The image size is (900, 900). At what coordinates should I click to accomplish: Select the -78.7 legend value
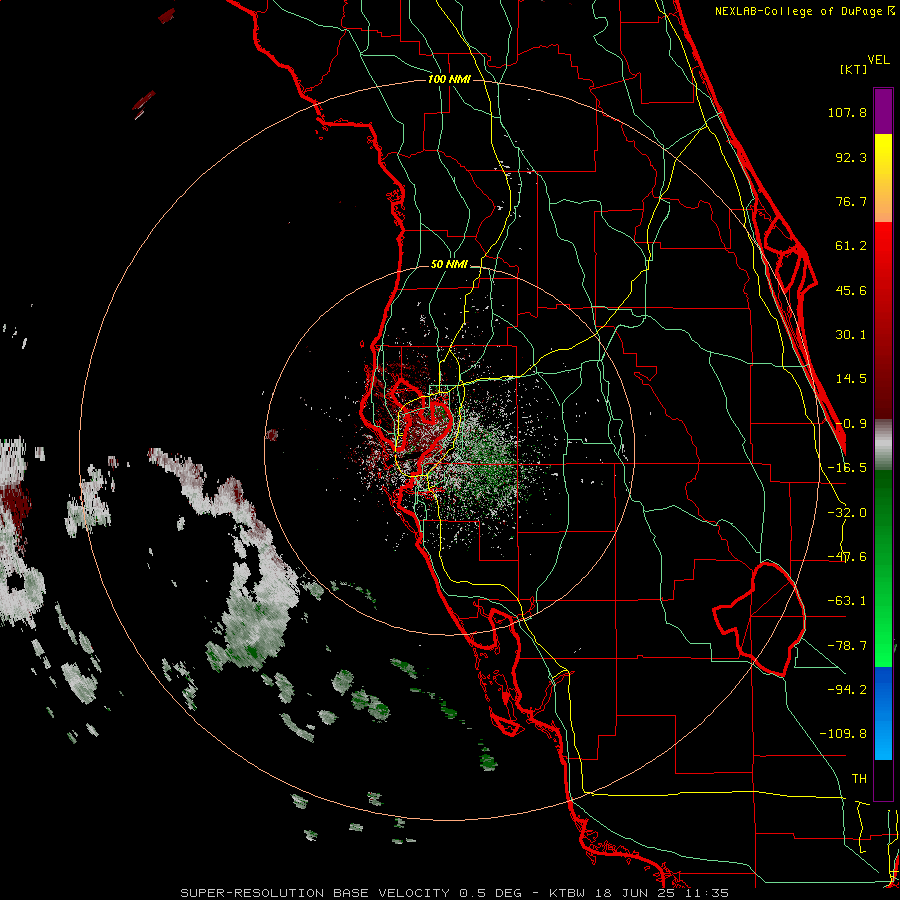(x=847, y=646)
